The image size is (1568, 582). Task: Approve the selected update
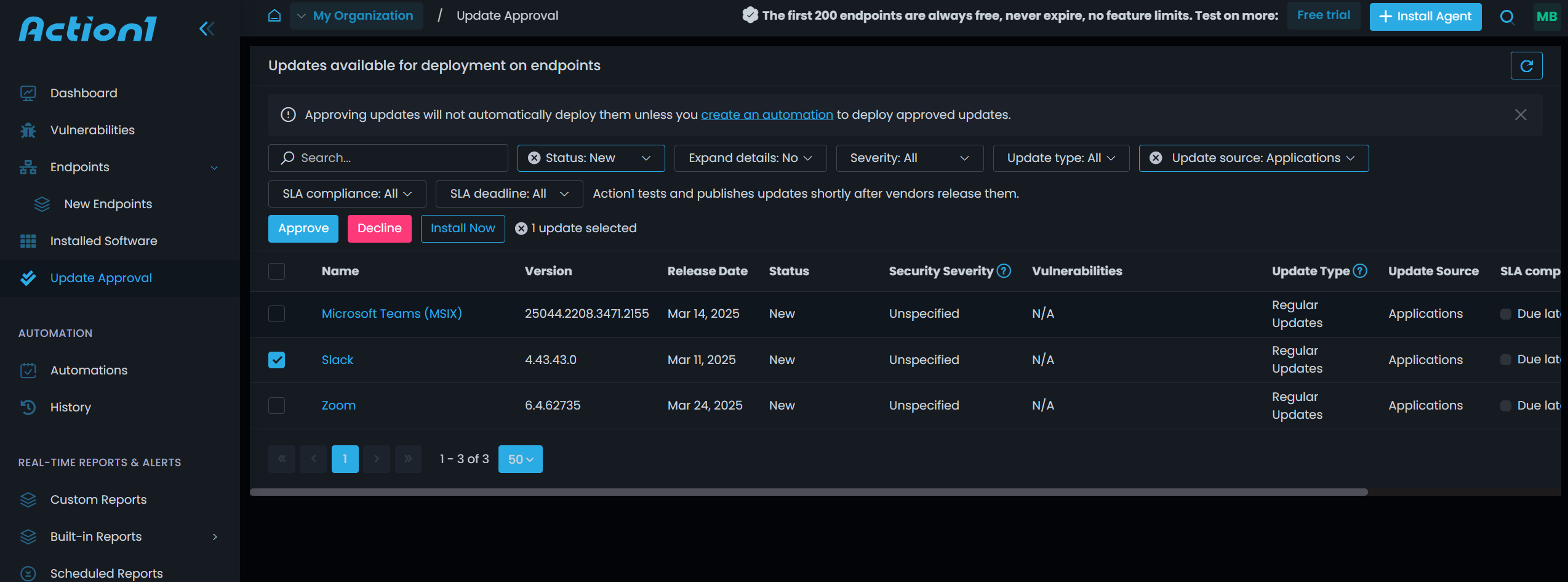click(303, 228)
